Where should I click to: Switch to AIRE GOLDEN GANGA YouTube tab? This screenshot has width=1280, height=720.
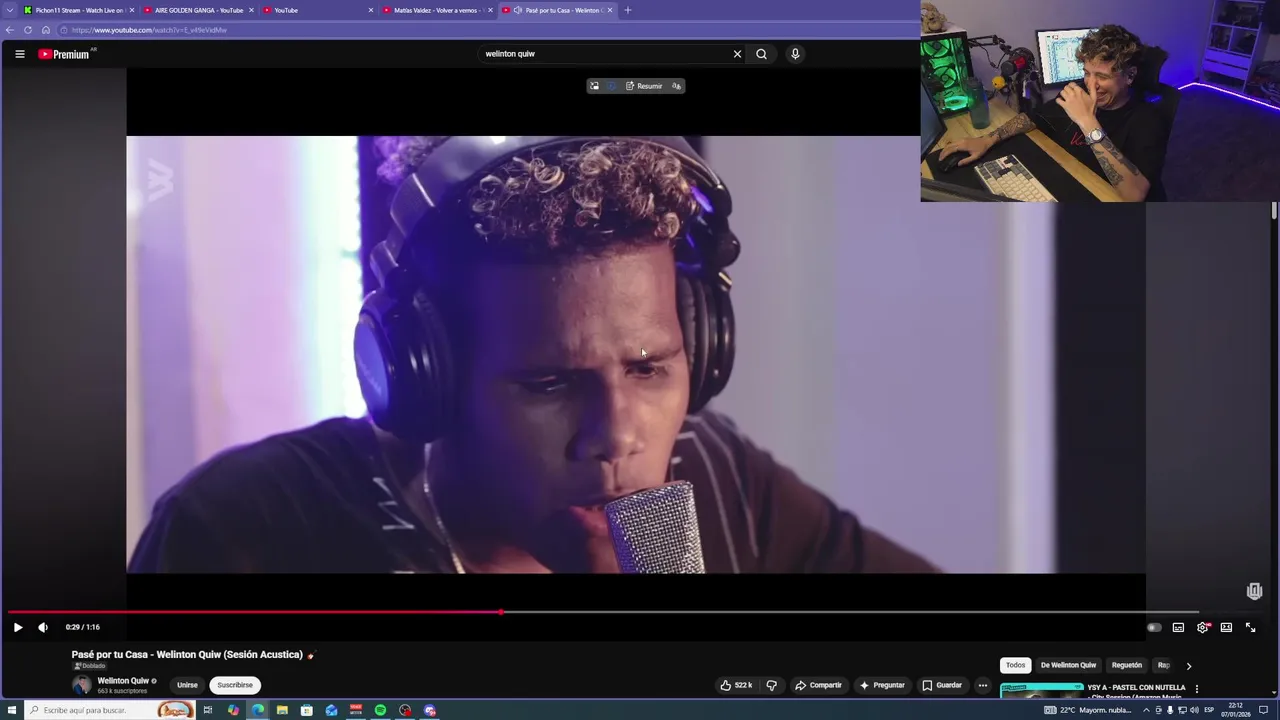point(198,10)
